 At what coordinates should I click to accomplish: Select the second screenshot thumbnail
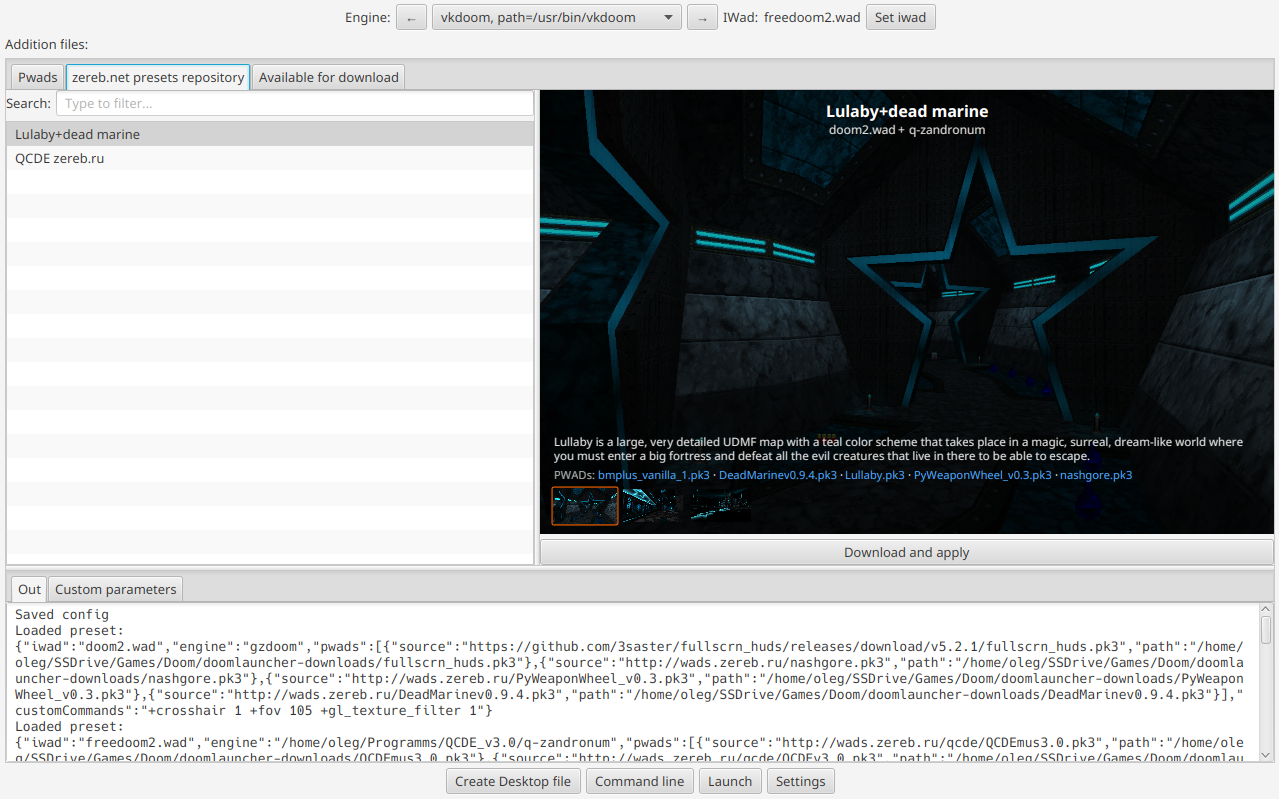[652, 506]
